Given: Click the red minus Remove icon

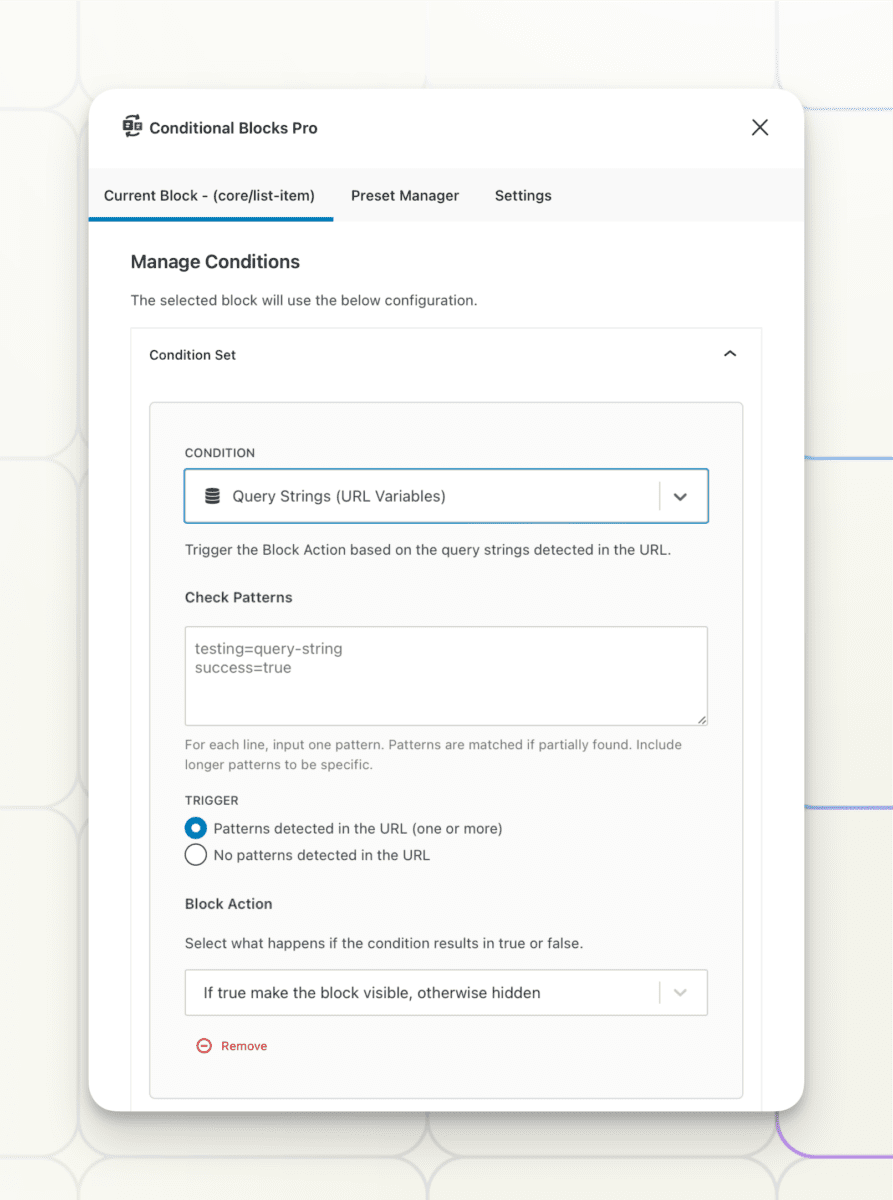Looking at the screenshot, I should click(x=204, y=1046).
